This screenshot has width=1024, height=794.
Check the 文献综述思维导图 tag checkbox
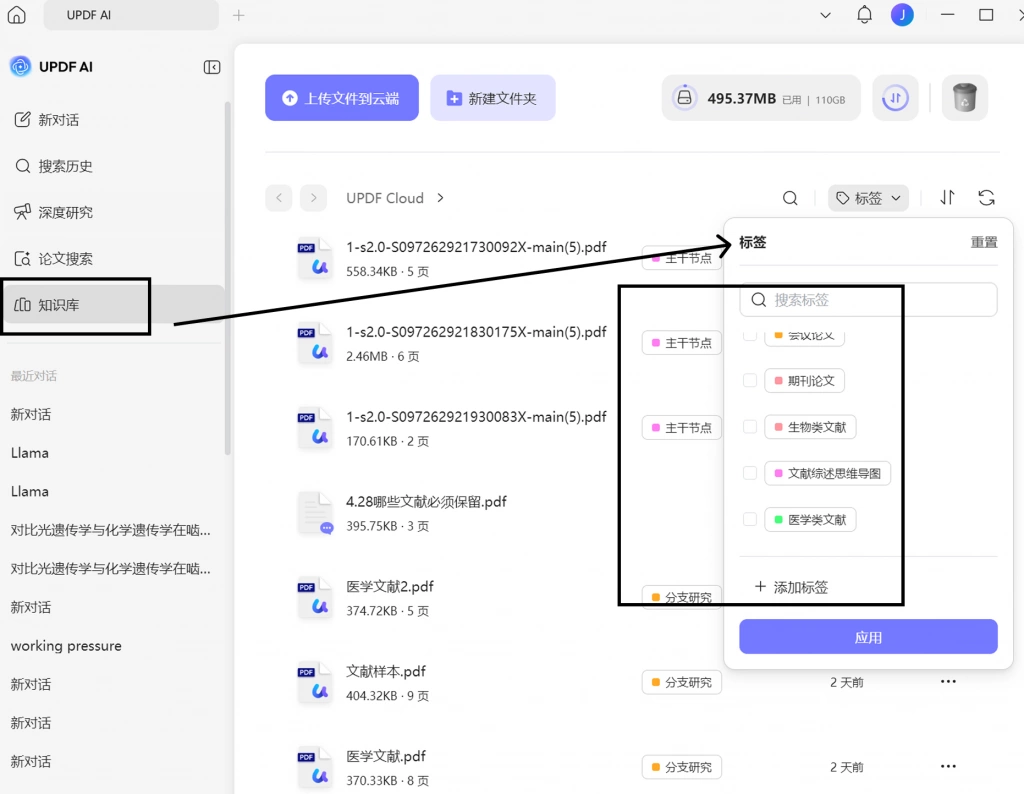pyautogui.click(x=750, y=473)
